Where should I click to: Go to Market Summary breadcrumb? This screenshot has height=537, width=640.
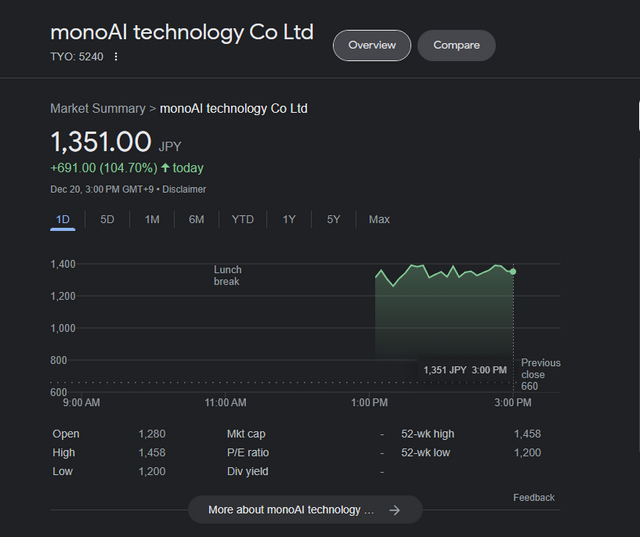(x=98, y=109)
